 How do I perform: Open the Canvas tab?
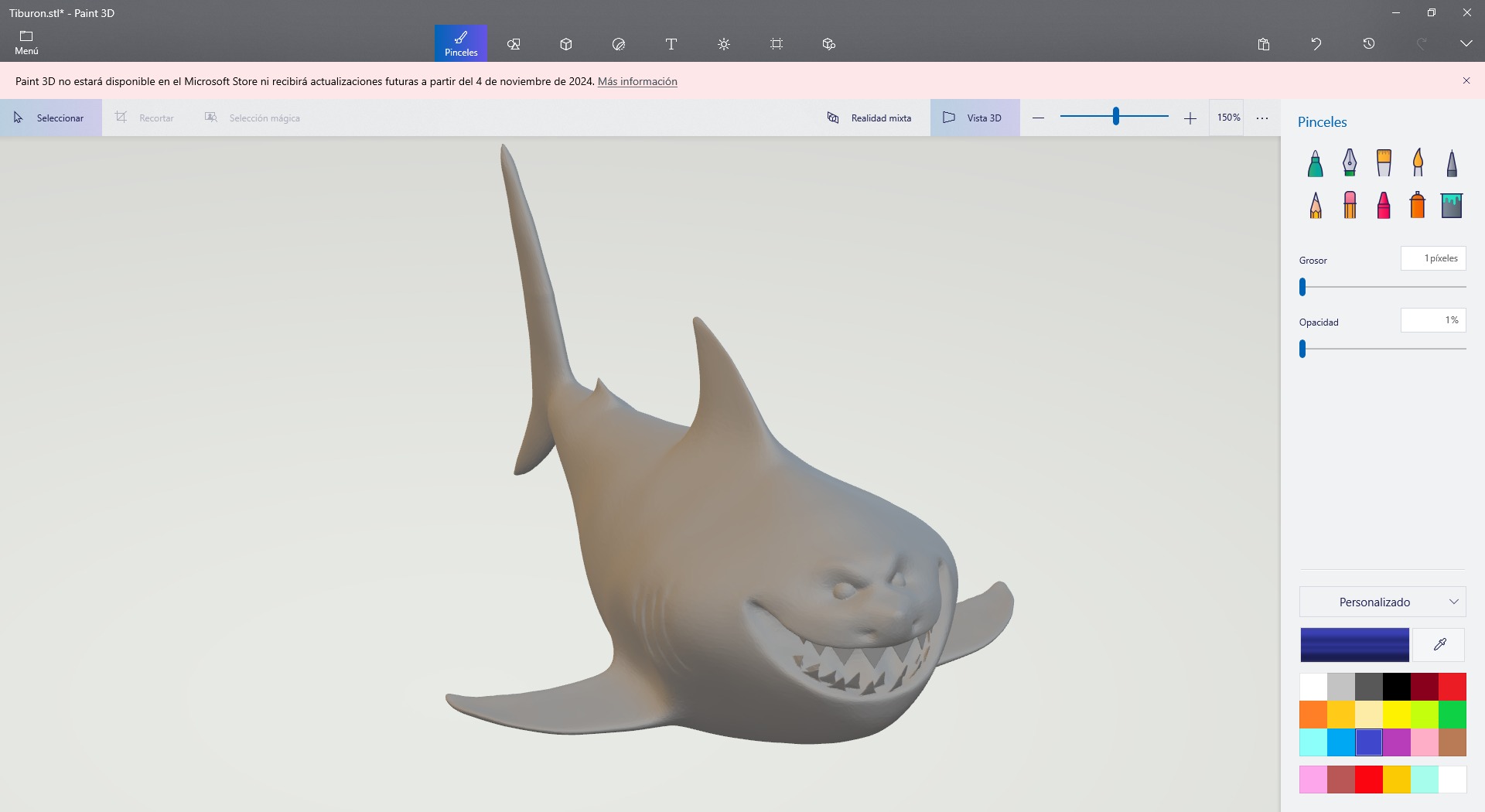pos(777,44)
